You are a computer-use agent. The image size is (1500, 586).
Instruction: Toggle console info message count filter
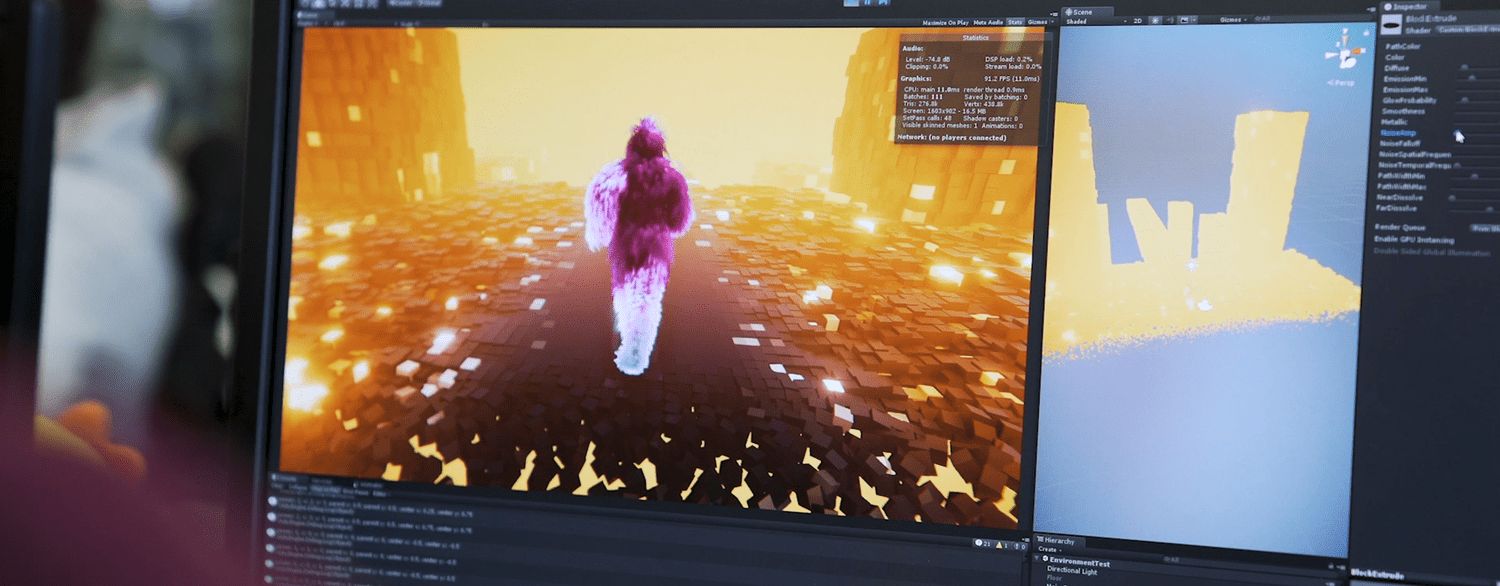click(x=982, y=544)
